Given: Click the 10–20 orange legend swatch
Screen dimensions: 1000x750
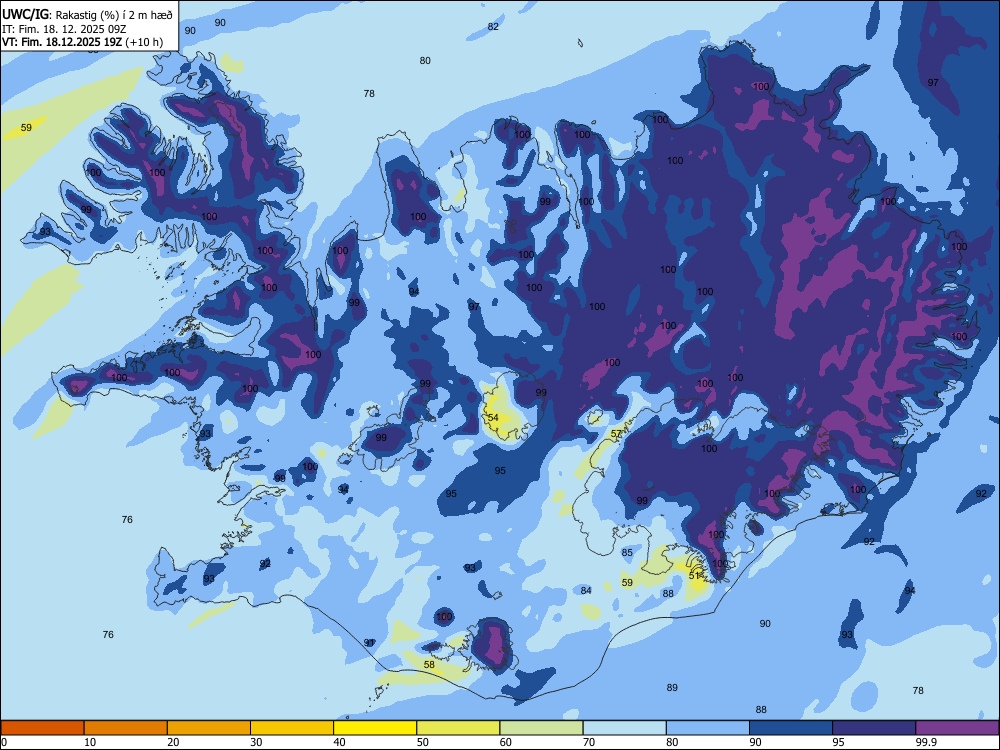Looking at the screenshot, I should pyautogui.click(x=126, y=728).
